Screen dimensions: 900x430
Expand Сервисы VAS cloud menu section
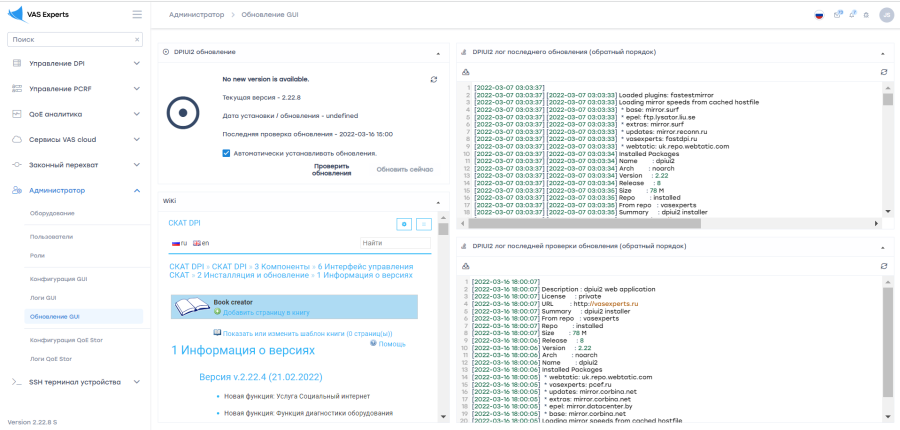[x=137, y=139]
